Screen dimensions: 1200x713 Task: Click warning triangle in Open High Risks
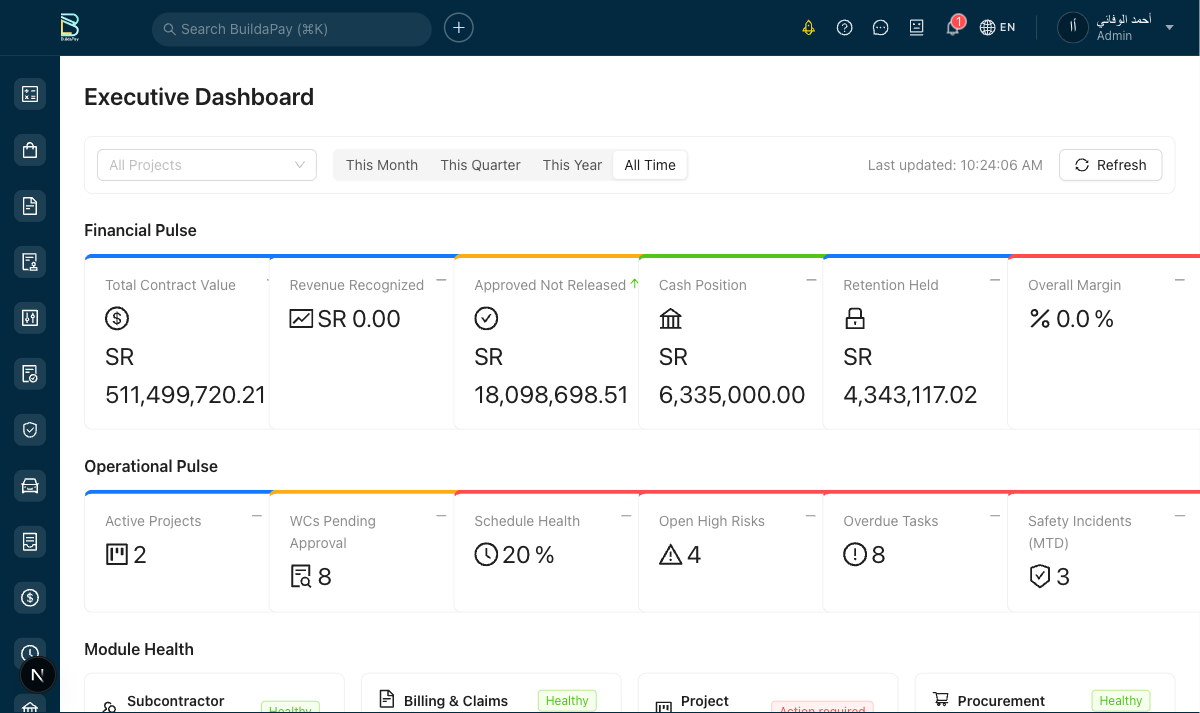671,554
